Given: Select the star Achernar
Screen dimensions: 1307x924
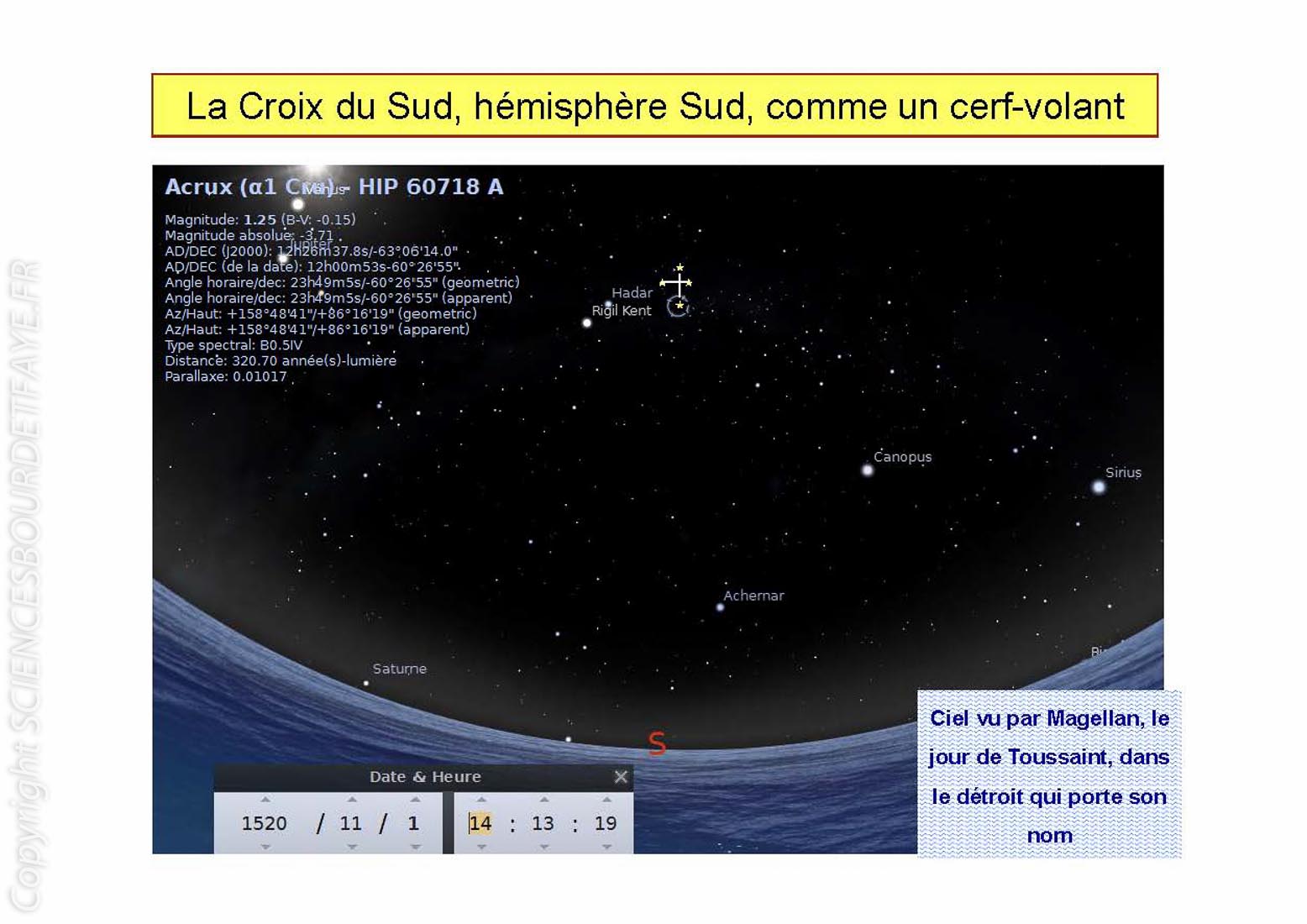Looking at the screenshot, I should [720, 607].
